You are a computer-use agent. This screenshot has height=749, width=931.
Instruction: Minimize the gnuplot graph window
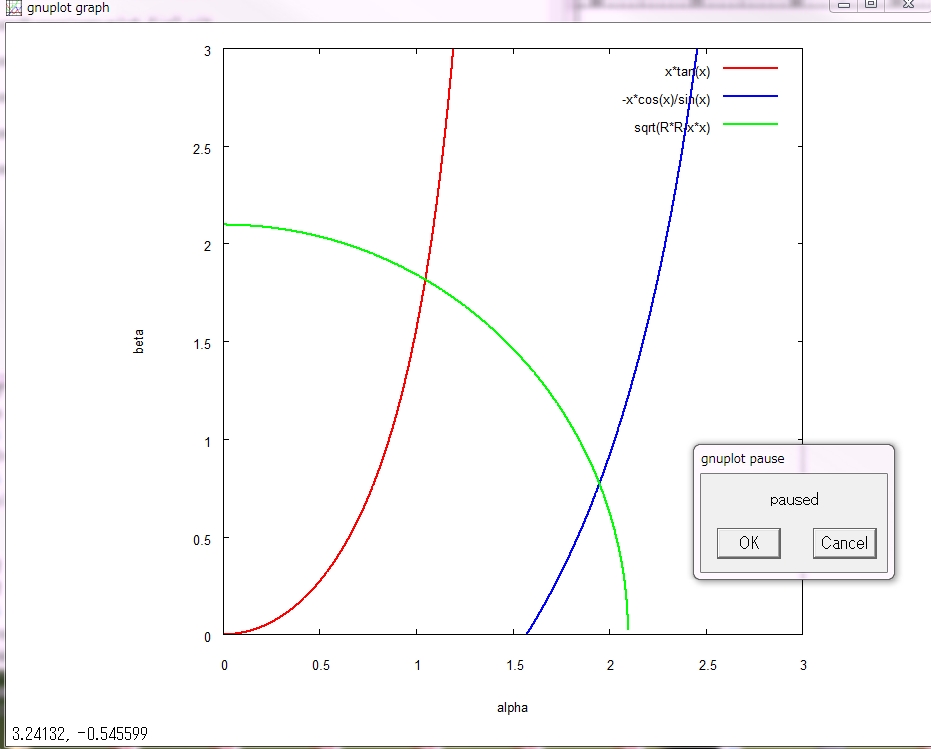844,5
